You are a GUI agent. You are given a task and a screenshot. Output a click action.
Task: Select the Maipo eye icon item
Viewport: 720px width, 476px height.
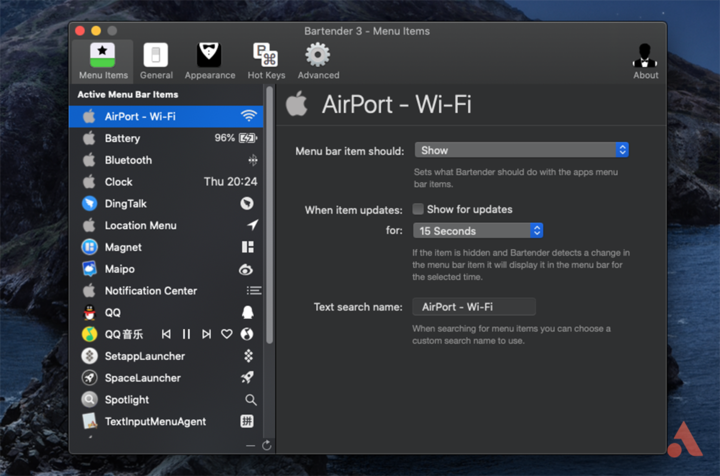(x=246, y=270)
